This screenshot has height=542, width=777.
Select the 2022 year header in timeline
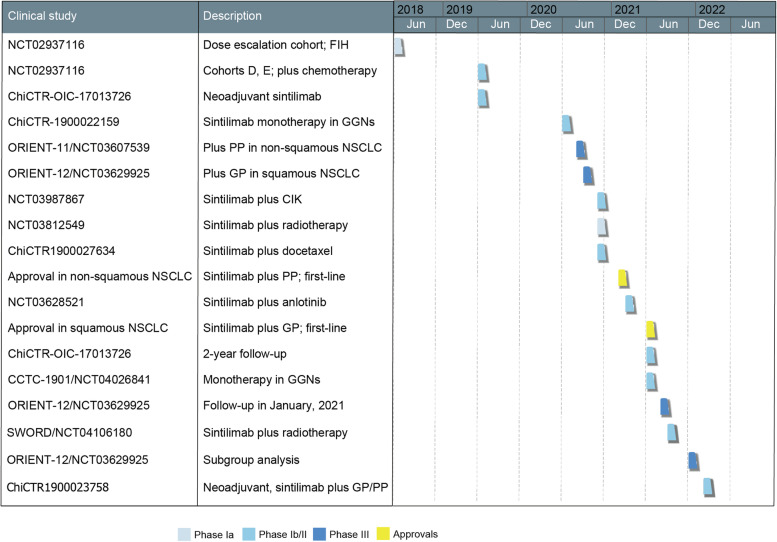point(712,9)
